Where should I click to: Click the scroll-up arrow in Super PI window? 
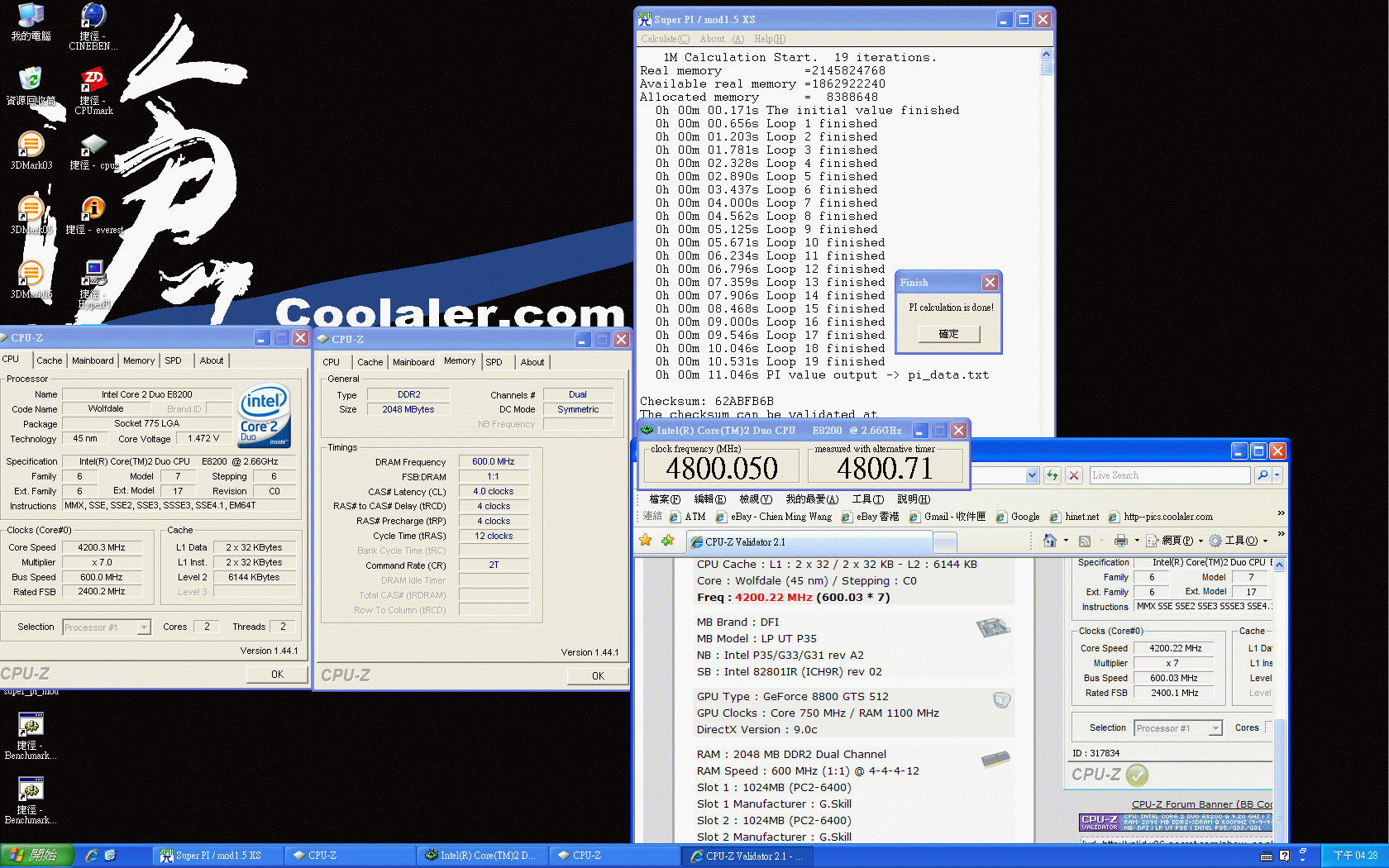click(1047, 55)
